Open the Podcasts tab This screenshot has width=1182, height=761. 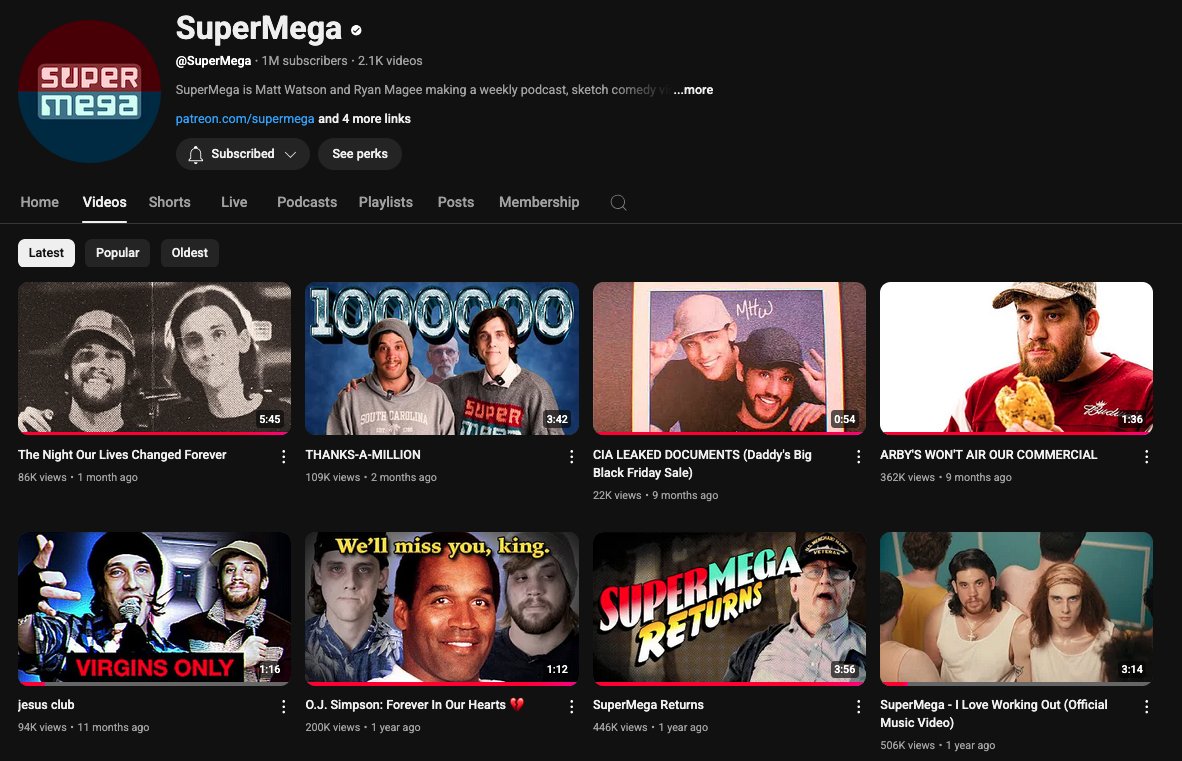(307, 202)
